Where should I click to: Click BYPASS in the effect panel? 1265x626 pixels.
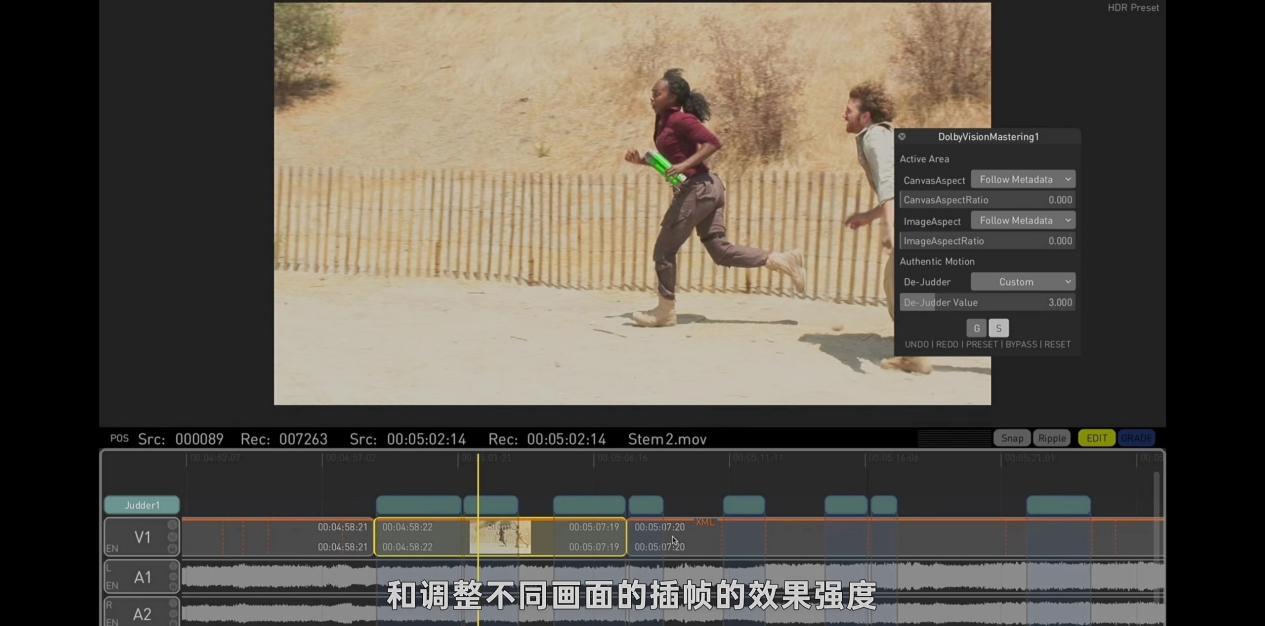pyautogui.click(x=1021, y=345)
